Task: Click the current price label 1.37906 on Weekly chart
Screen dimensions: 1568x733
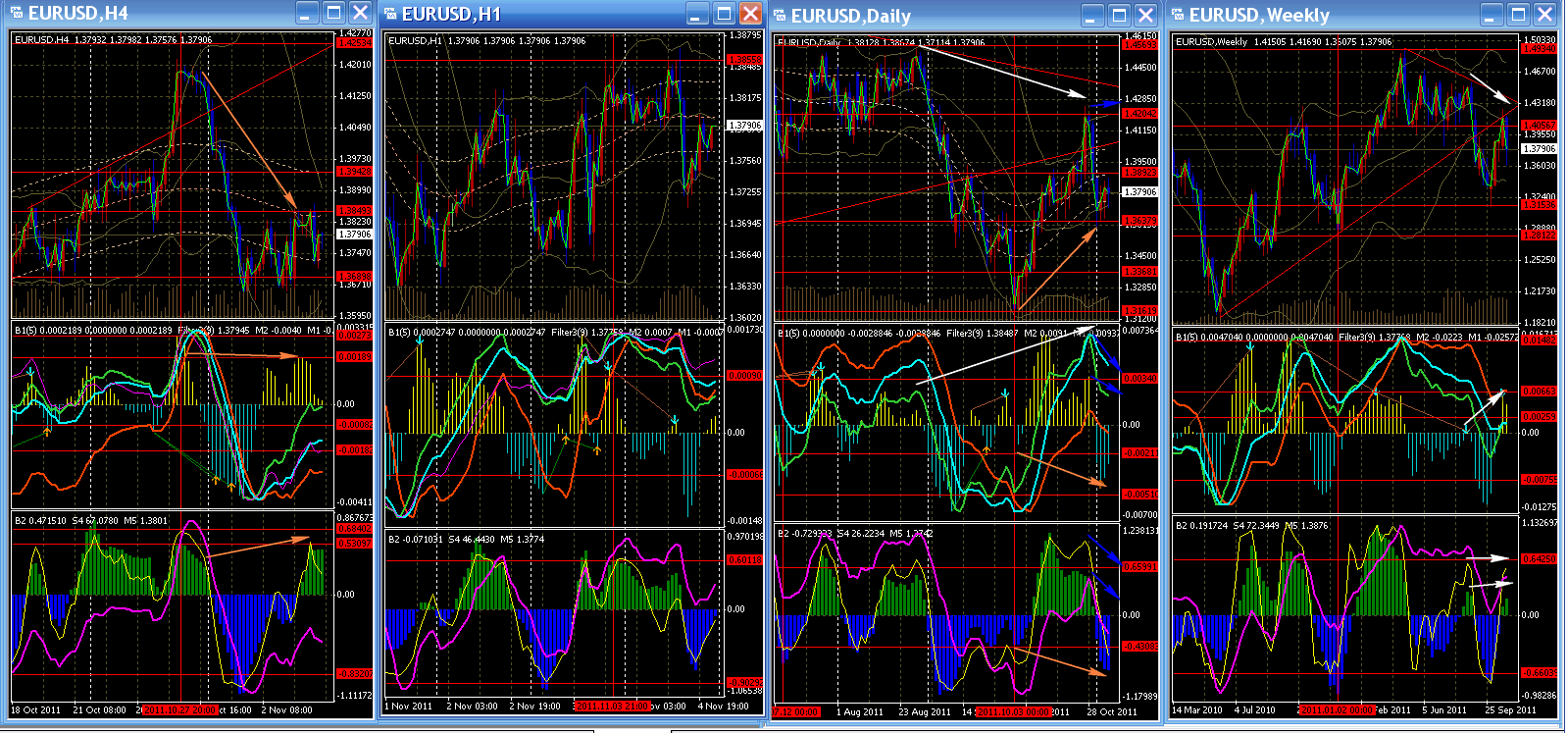Action: 1540,149
